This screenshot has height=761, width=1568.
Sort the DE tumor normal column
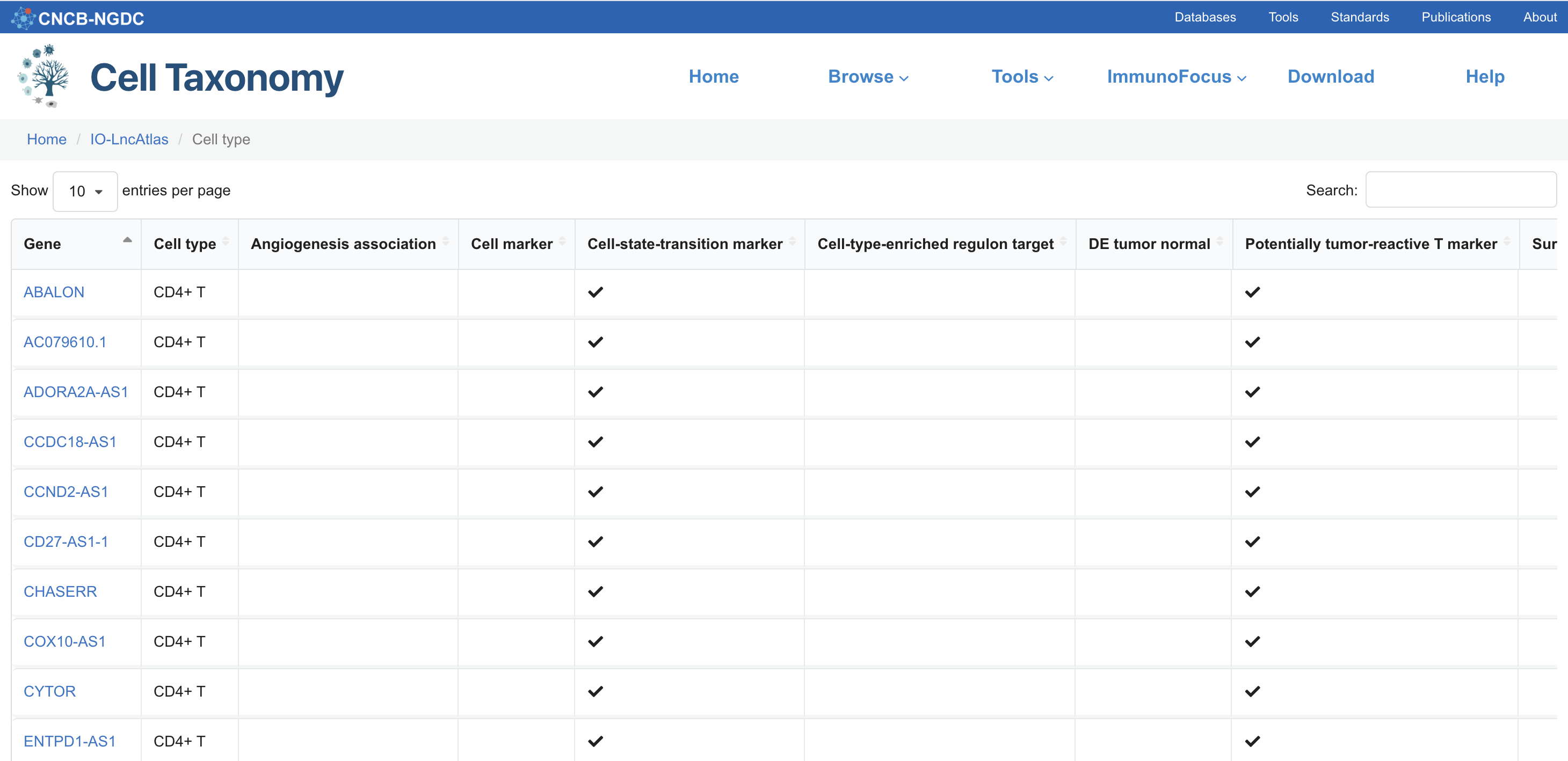pos(1220,242)
